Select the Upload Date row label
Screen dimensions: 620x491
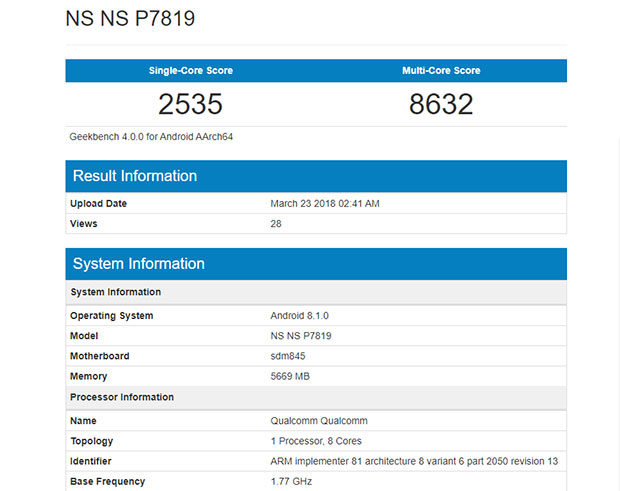(98, 204)
